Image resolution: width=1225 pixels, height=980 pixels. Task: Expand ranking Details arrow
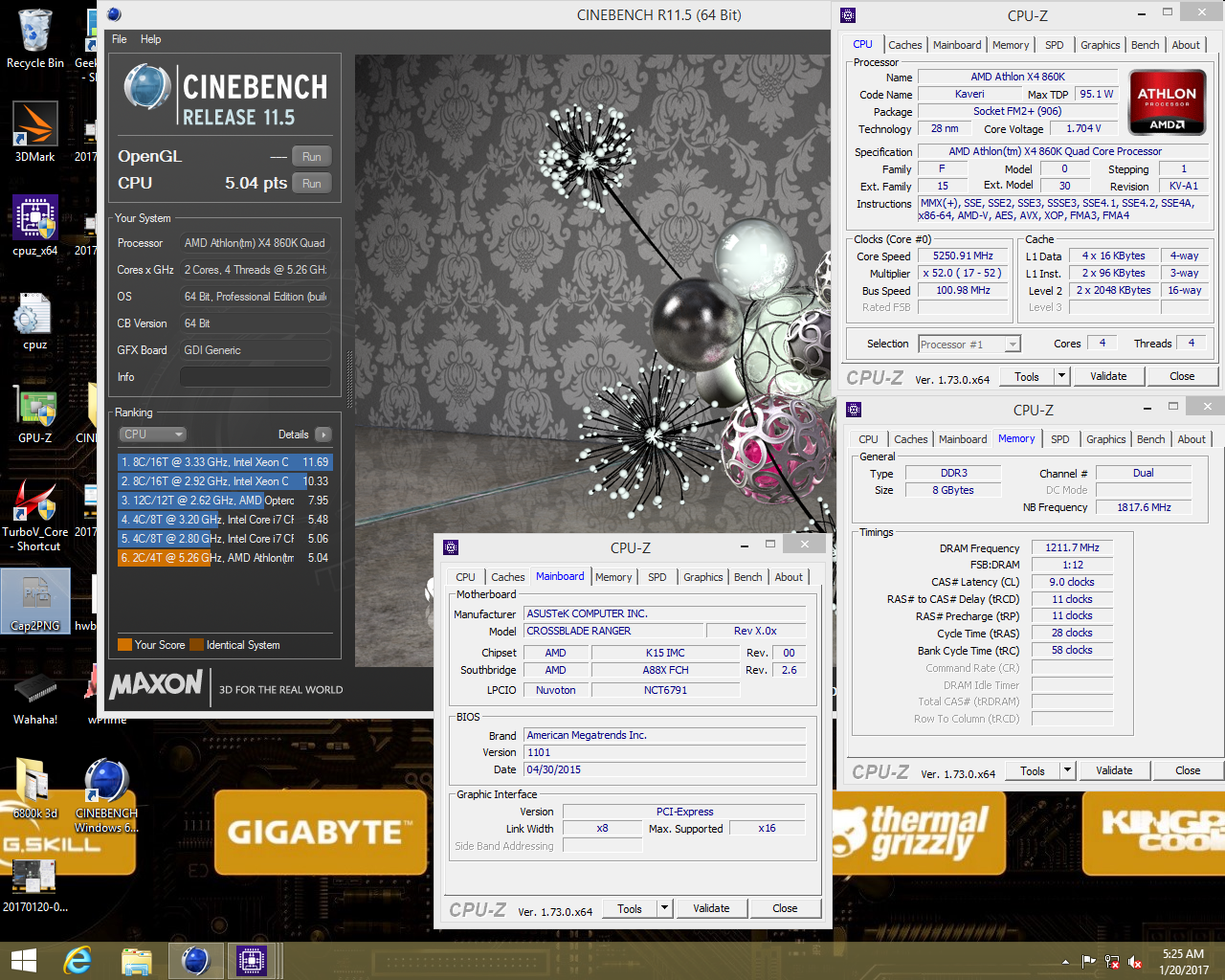(x=323, y=434)
